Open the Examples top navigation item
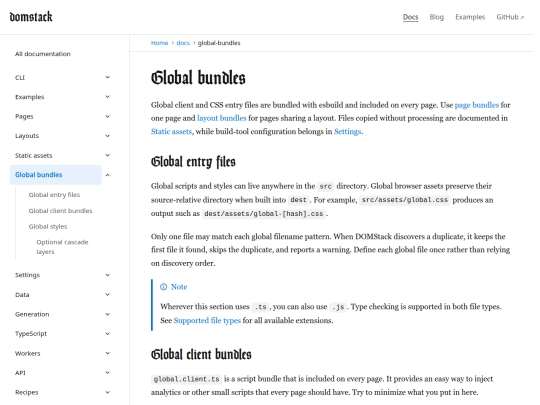540x405 pixels. 470,17
